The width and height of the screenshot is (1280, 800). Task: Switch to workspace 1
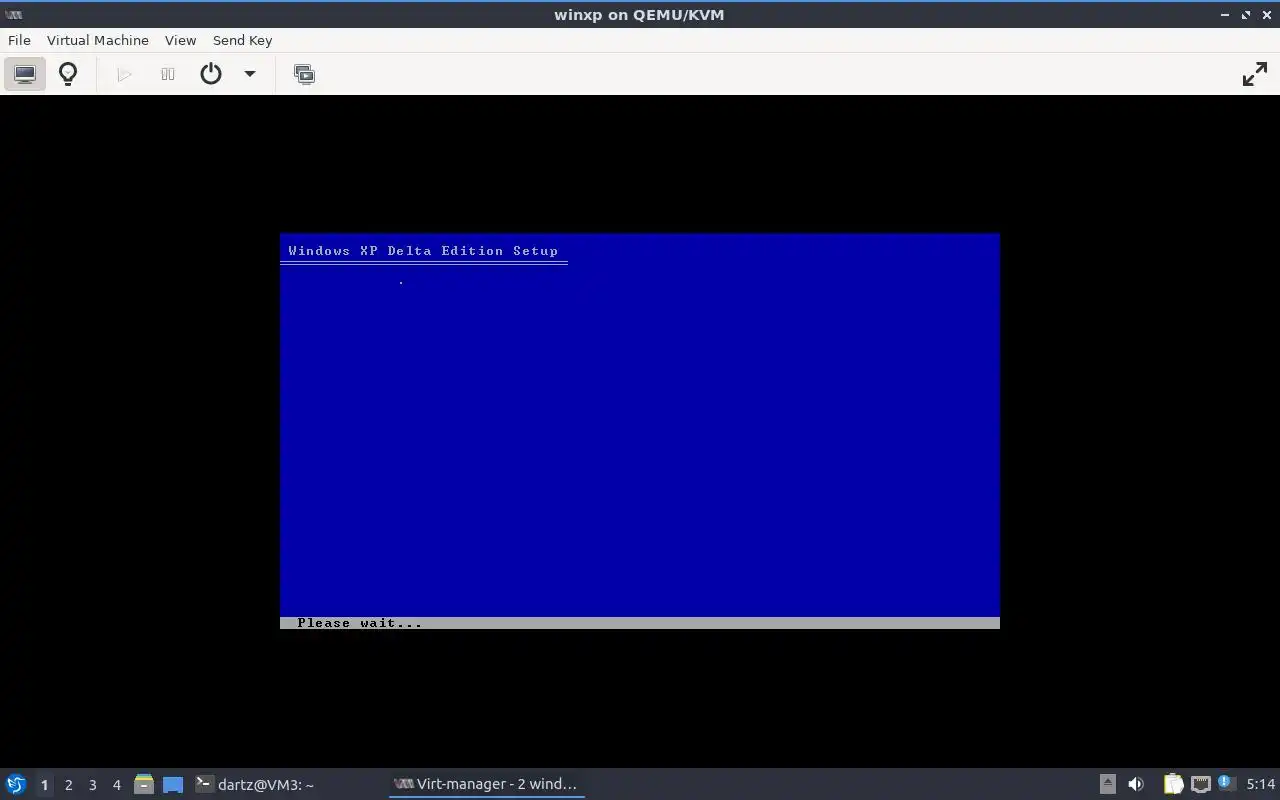pyautogui.click(x=44, y=785)
